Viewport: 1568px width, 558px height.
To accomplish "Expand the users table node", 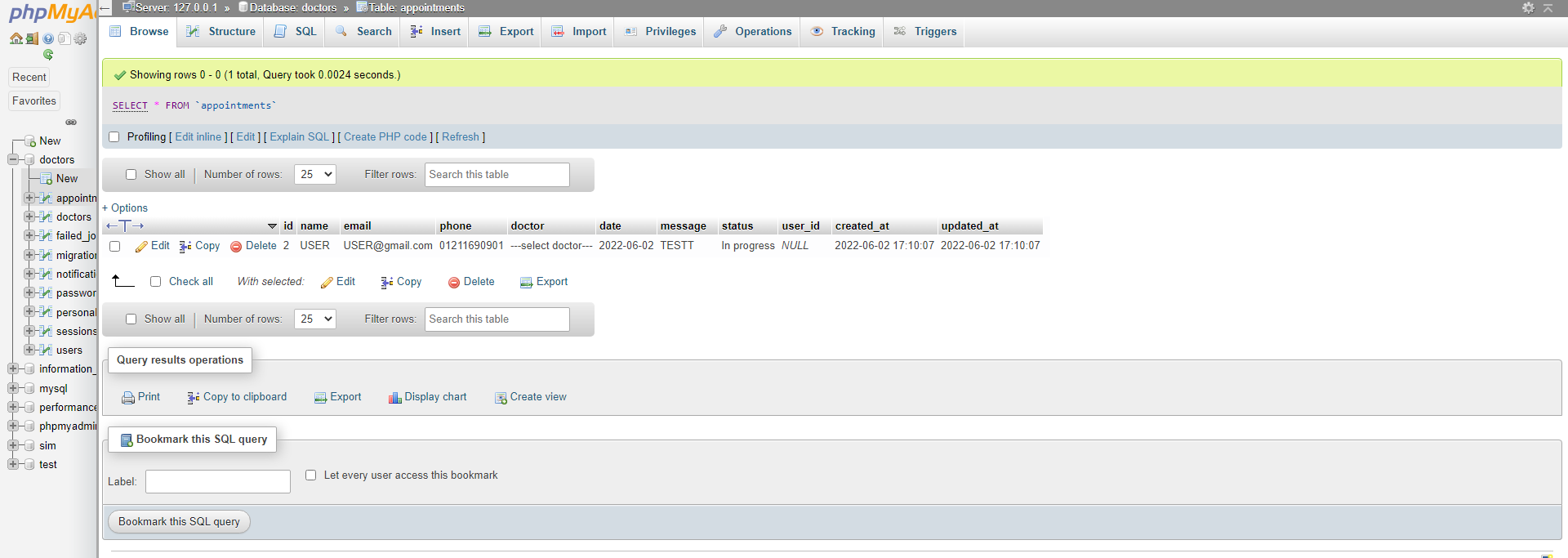I will 29,350.
